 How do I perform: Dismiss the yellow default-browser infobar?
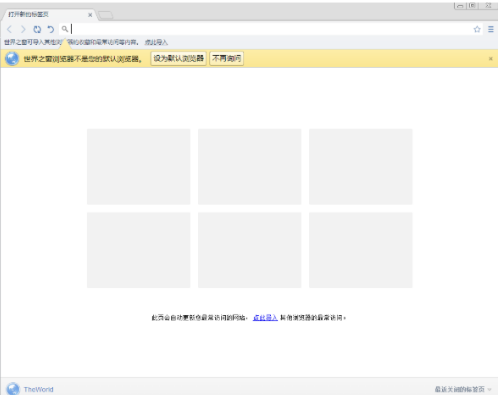[x=491, y=59]
